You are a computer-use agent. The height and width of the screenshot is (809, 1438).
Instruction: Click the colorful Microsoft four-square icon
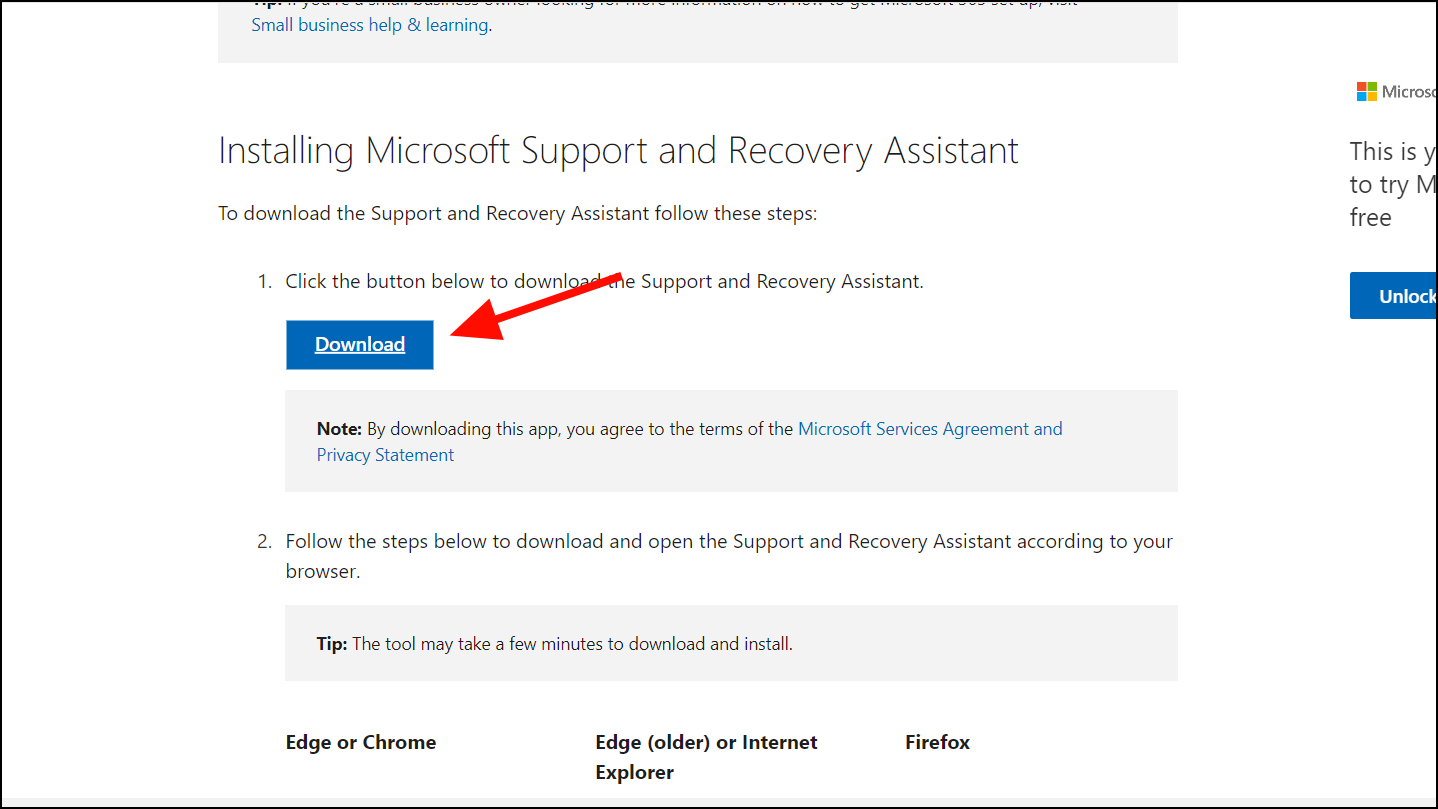(1368, 91)
